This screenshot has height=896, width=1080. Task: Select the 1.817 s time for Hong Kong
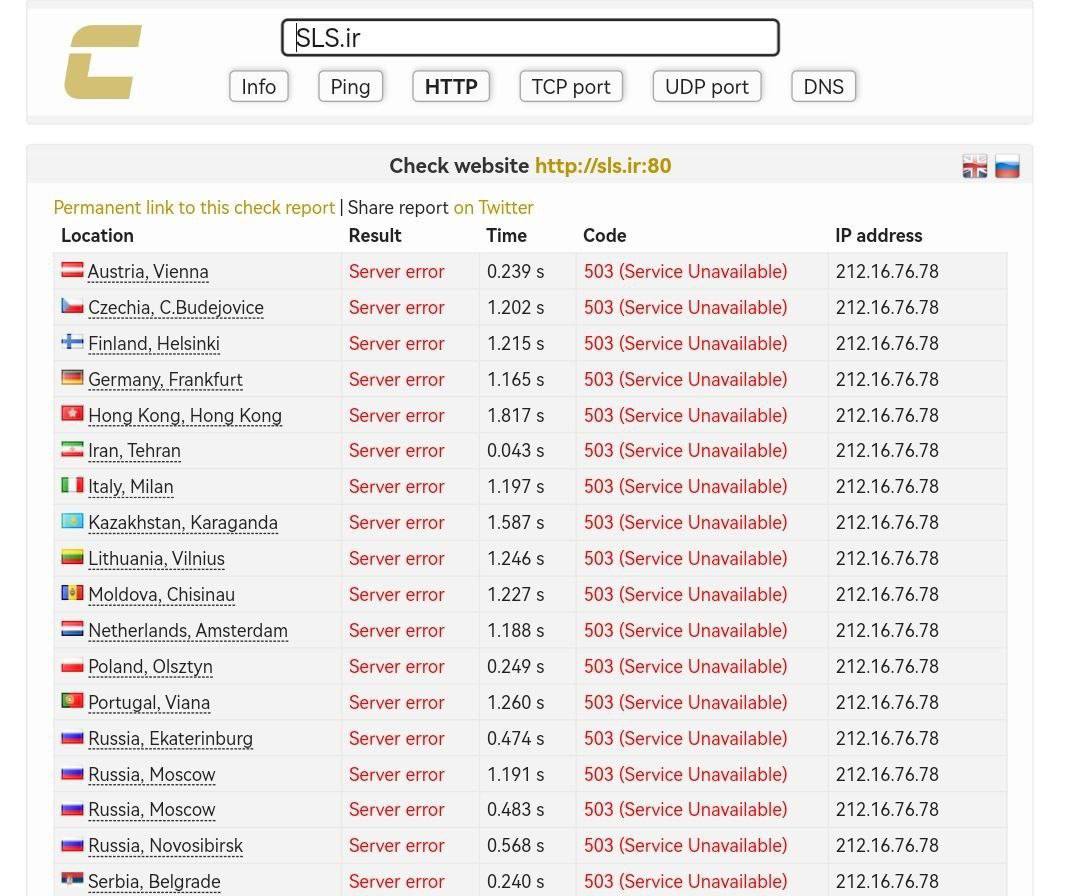click(x=515, y=415)
